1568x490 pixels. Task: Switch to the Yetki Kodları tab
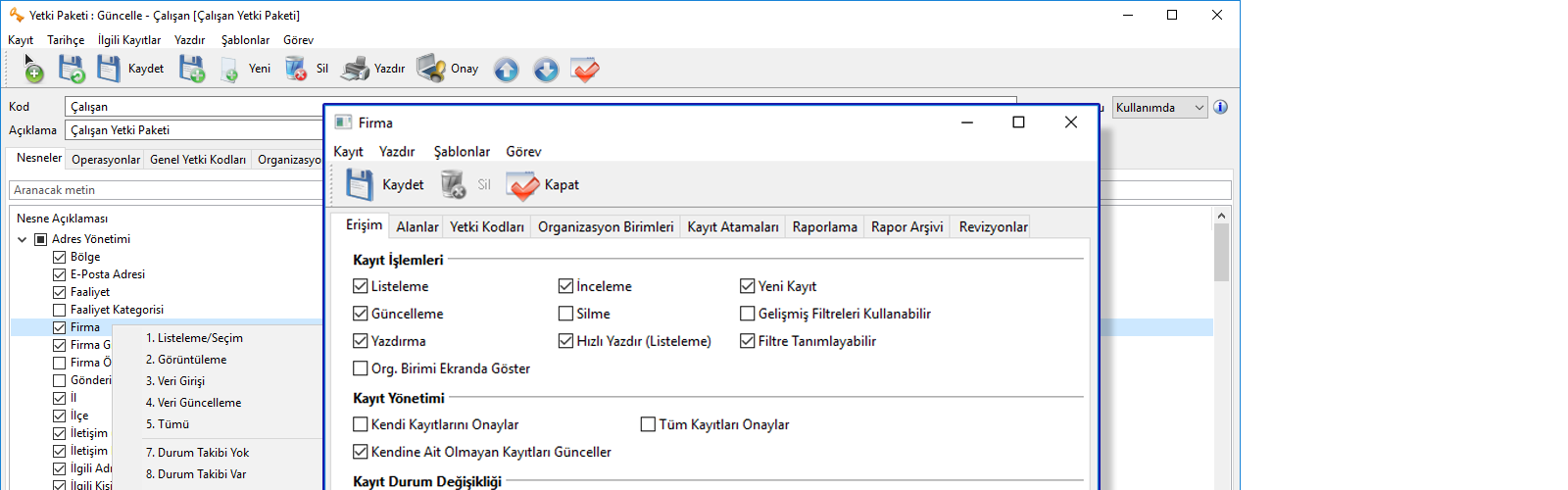click(486, 227)
